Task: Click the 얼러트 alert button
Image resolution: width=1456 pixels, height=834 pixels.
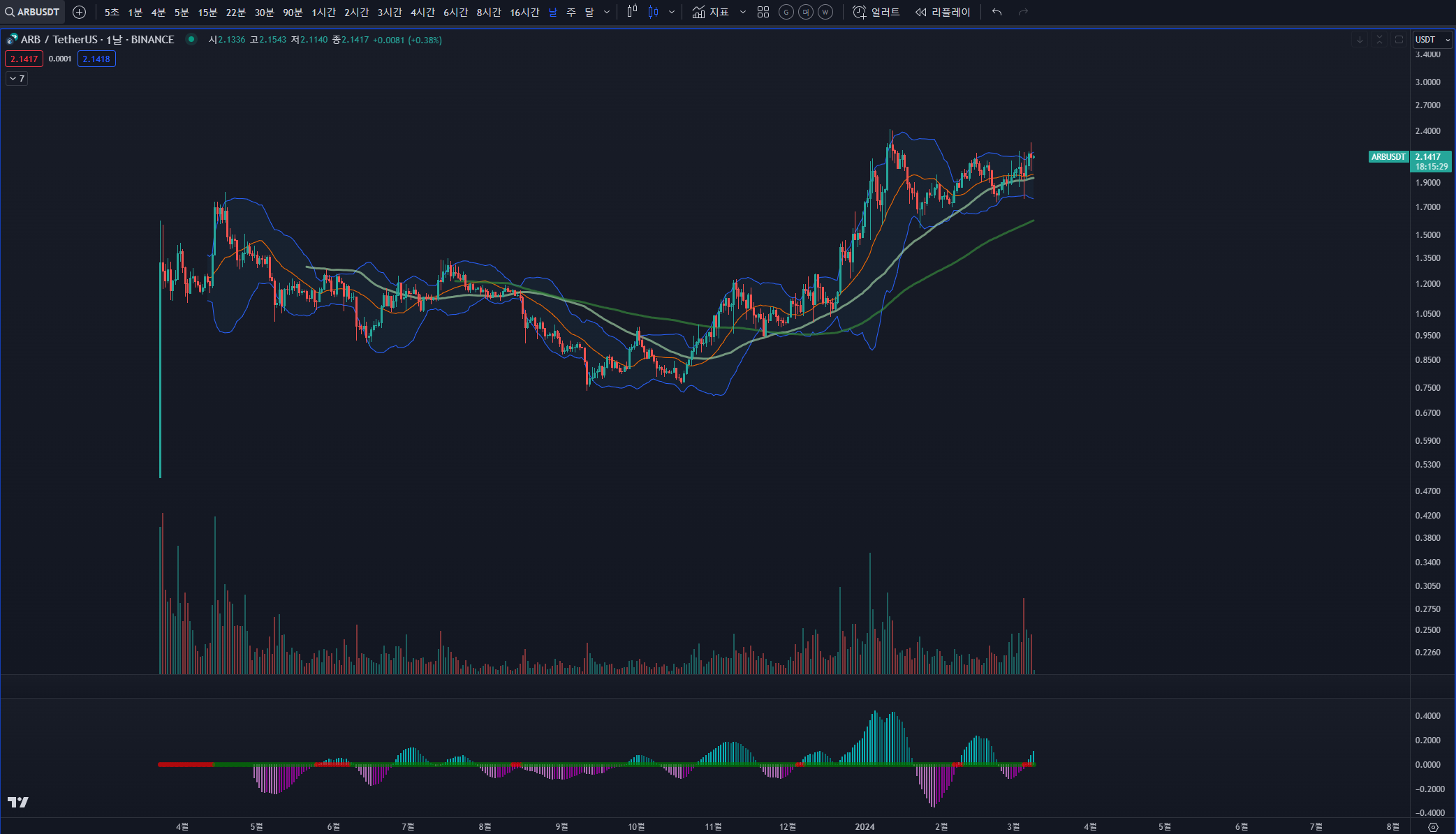Action: [x=877, y=12]
